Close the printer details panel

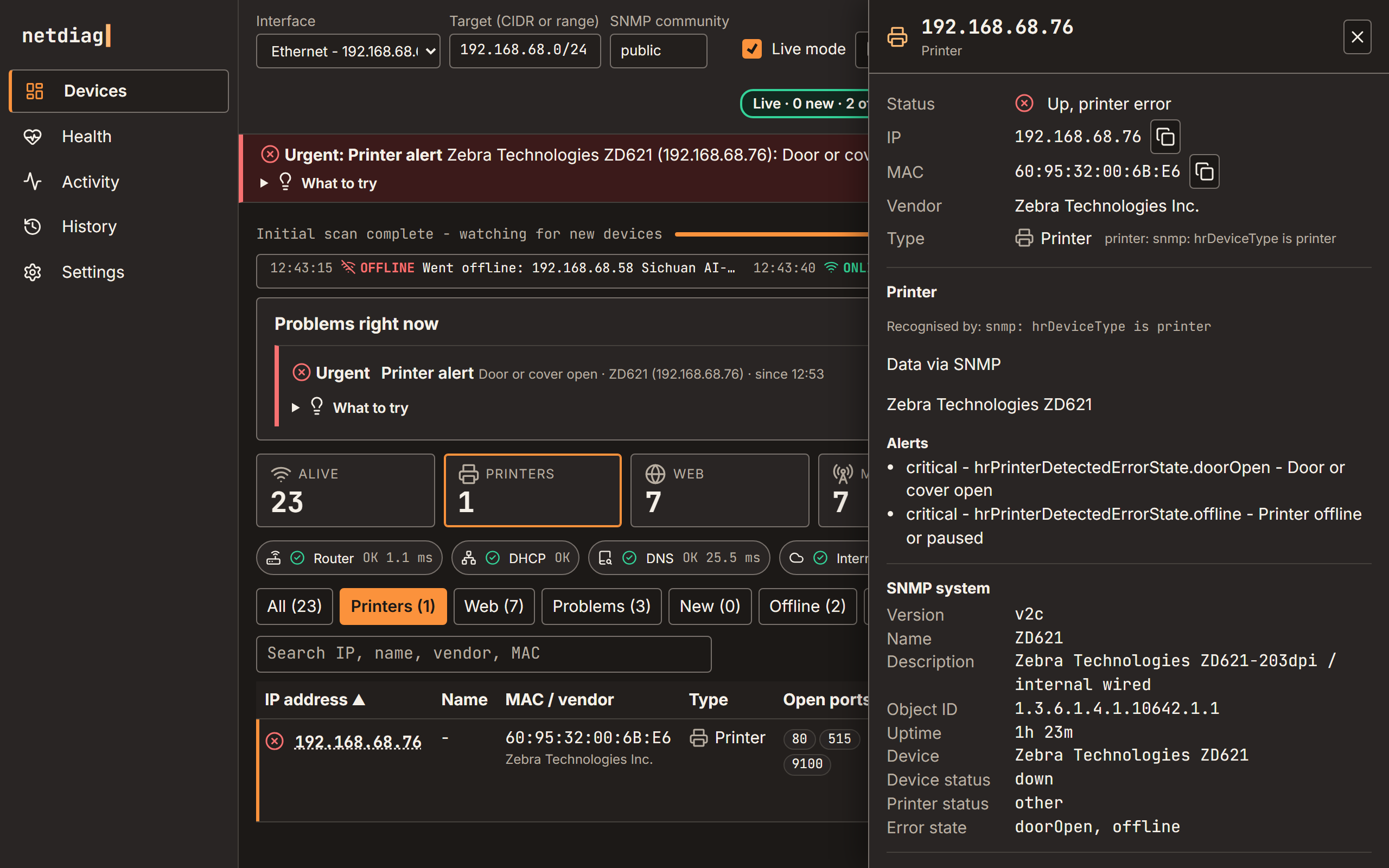click(1357, 37)
